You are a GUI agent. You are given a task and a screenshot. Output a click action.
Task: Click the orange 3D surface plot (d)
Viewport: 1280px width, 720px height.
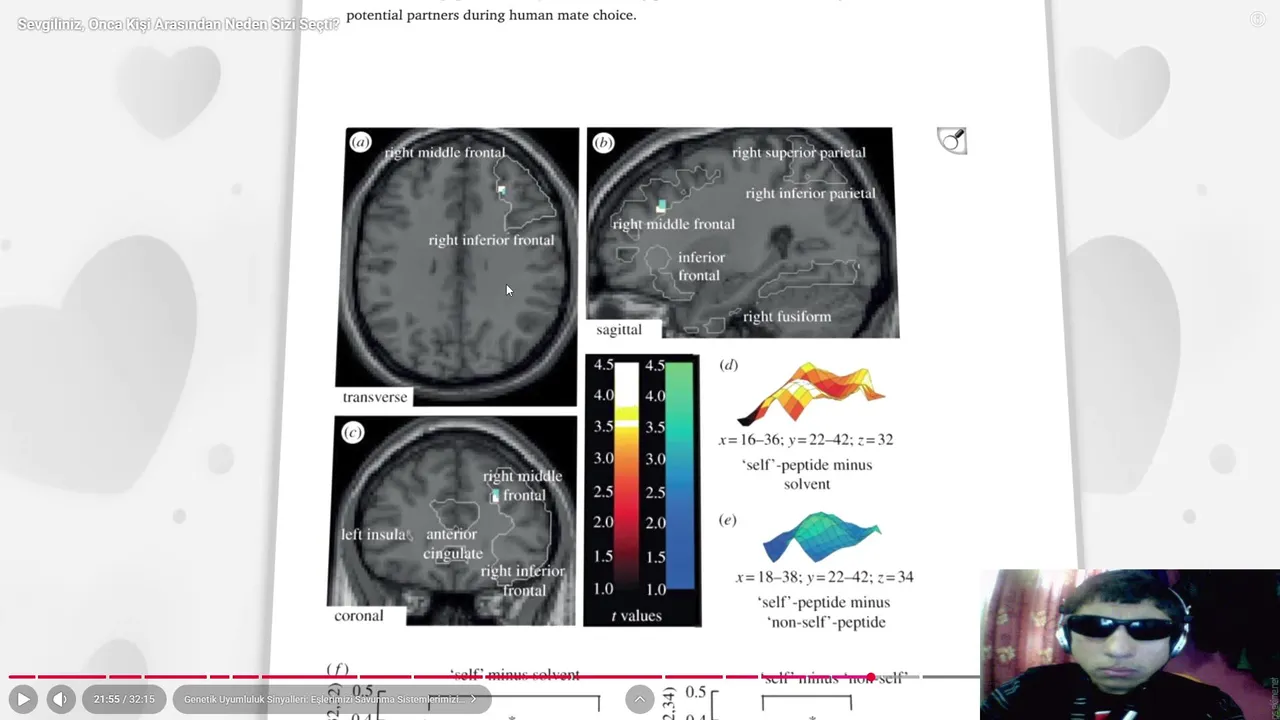[811, 393]
